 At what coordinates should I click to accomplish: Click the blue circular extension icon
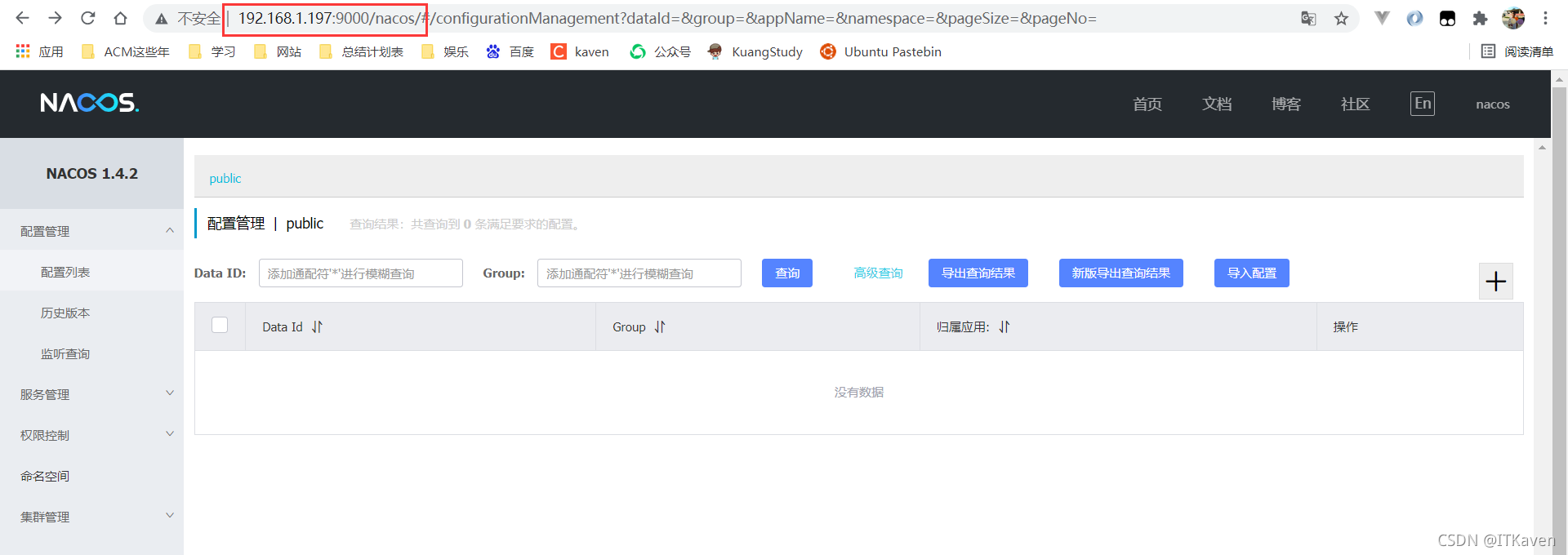[1414, 18]
